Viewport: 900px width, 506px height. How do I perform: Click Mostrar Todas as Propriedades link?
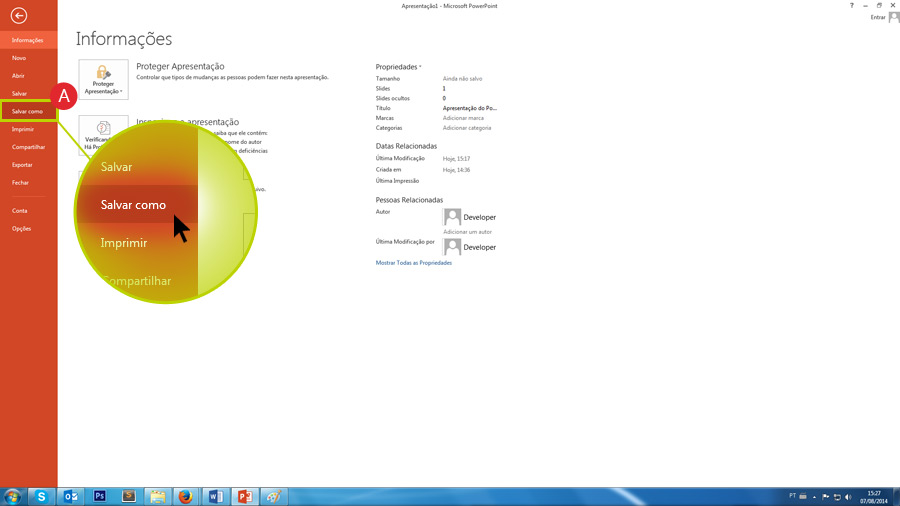[413, 263]
